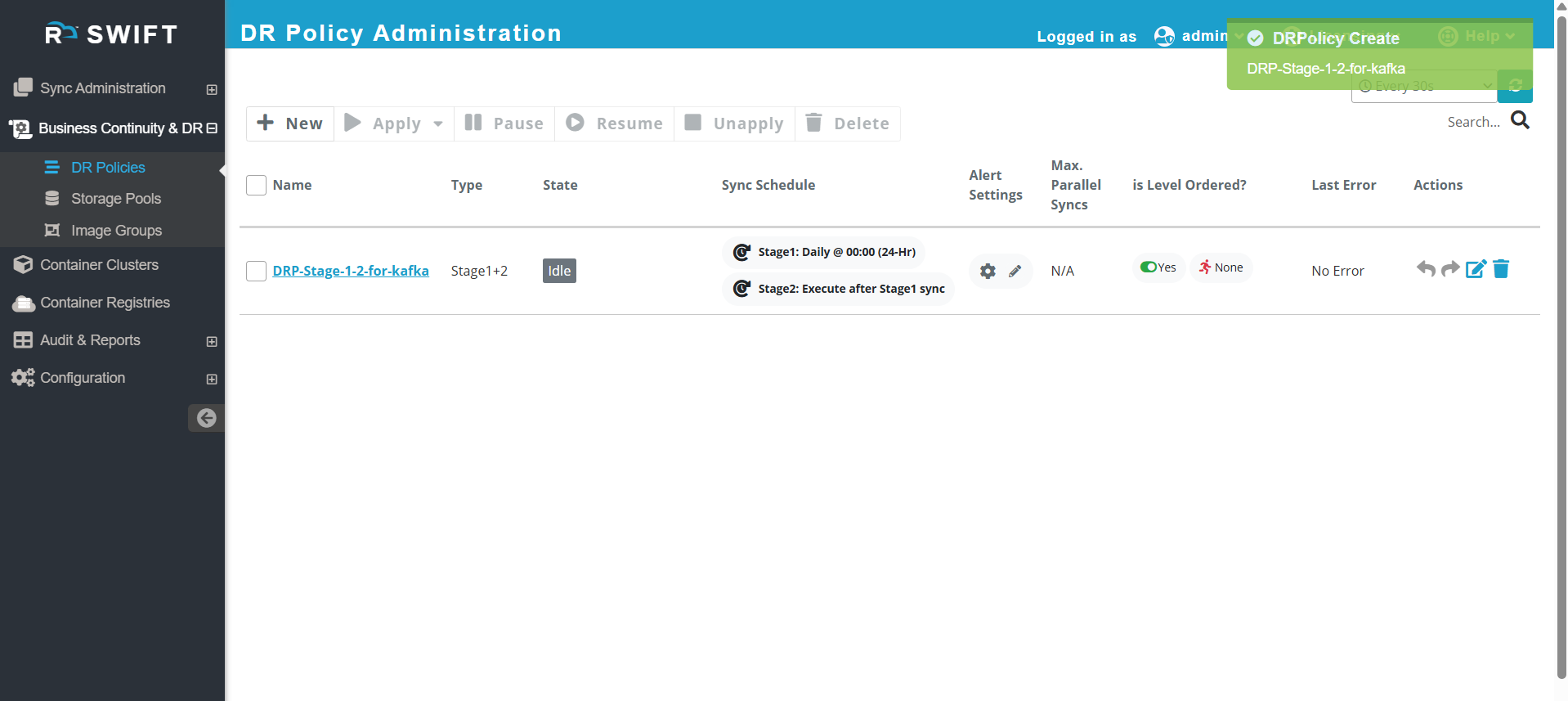1568x701 pixels.
Task: Click the Container Registries icon
Action: coord(24,303)
